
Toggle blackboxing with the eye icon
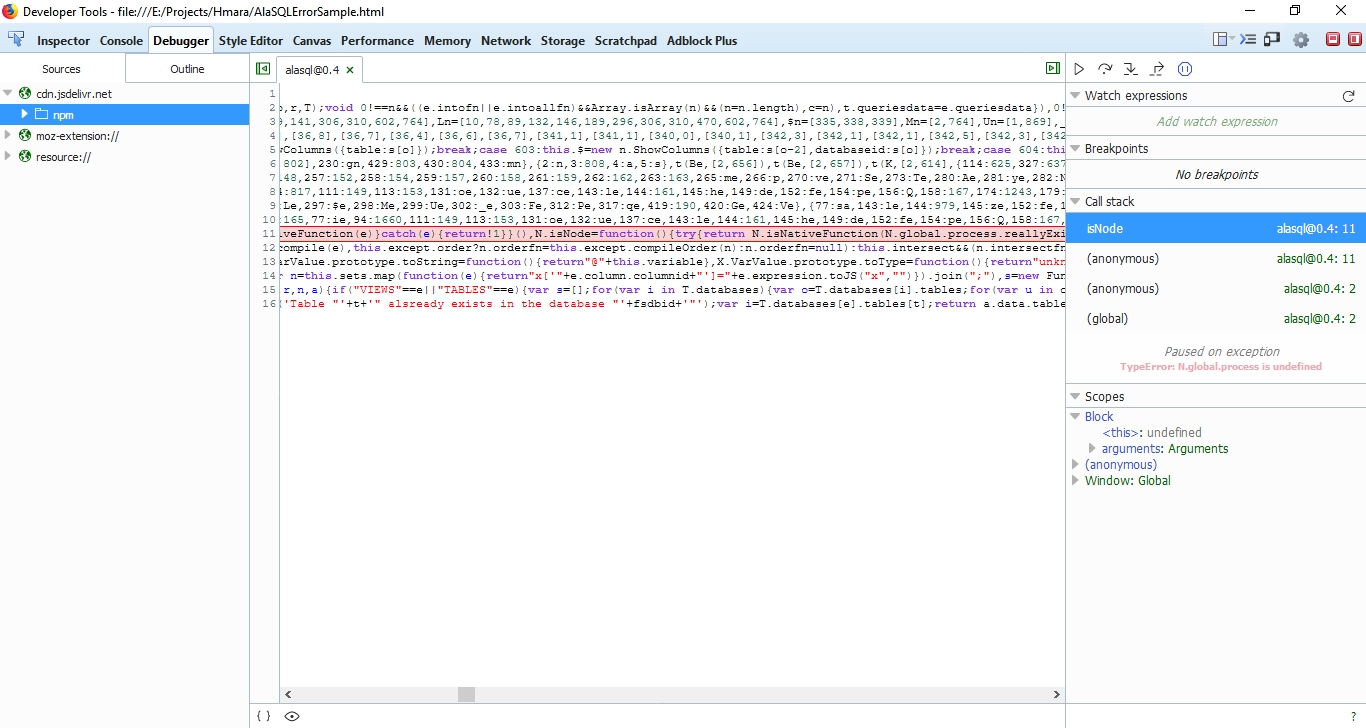[x=290, y=716]
